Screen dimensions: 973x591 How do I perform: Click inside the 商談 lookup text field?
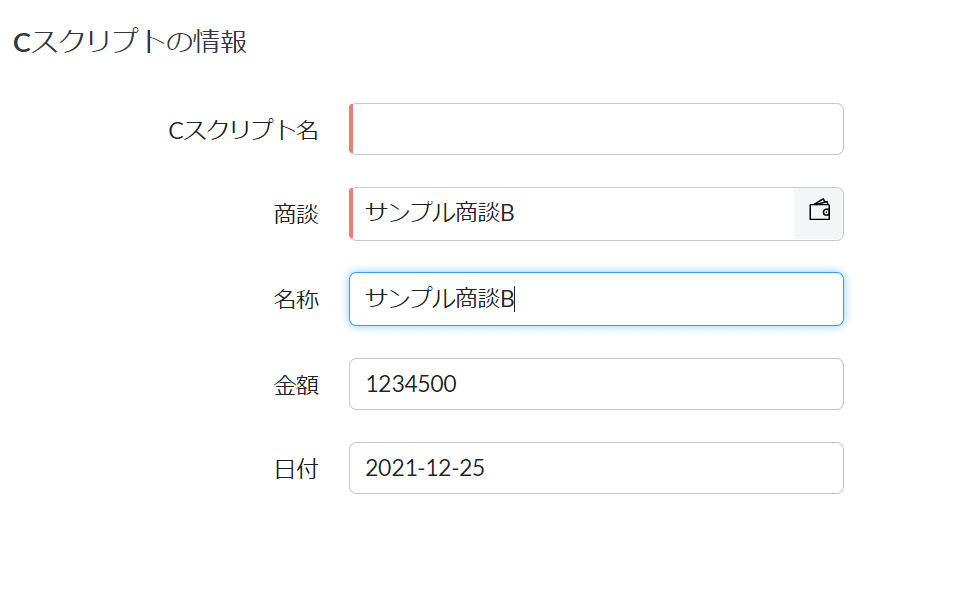click(x=572, y=214)
